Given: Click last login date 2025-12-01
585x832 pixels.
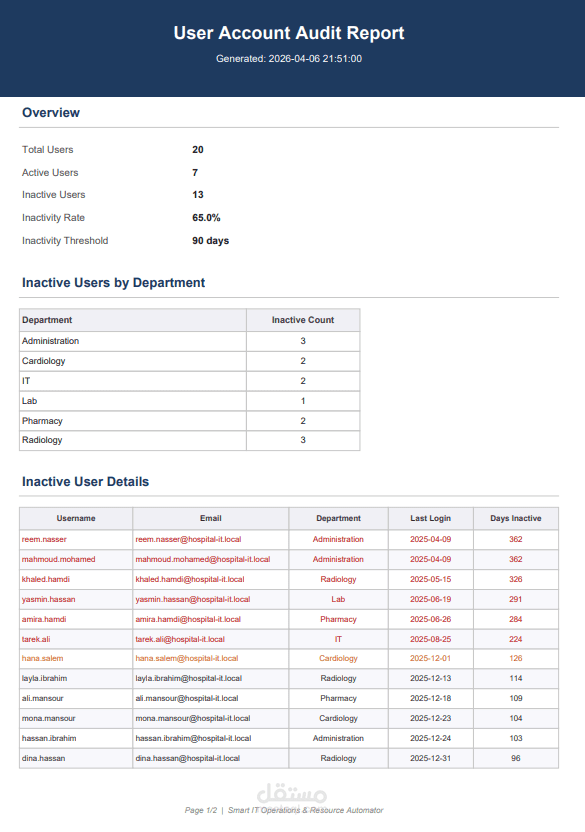Looking at the screenshot, I should (x=431, y=658).
